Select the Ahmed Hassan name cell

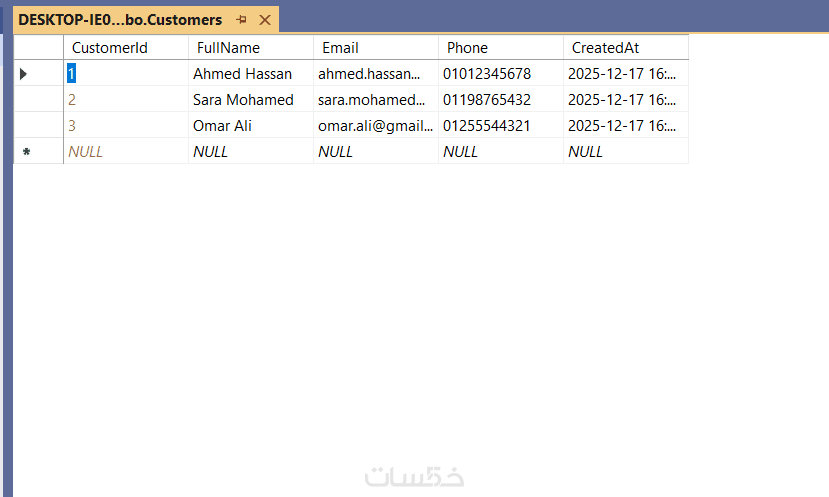tap(243, 74)
